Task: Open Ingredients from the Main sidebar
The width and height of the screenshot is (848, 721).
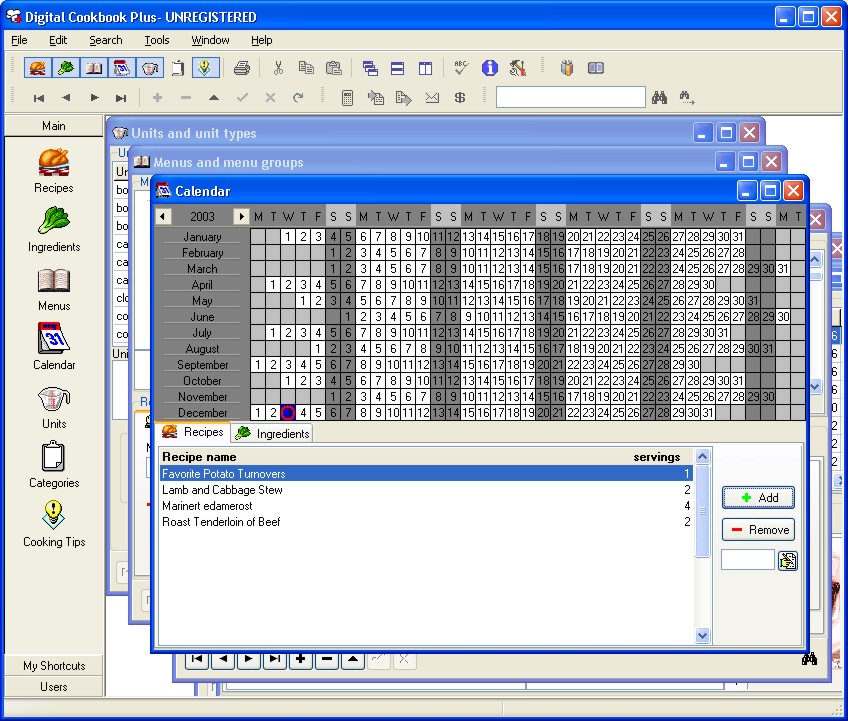Action: tap(54, 229)
